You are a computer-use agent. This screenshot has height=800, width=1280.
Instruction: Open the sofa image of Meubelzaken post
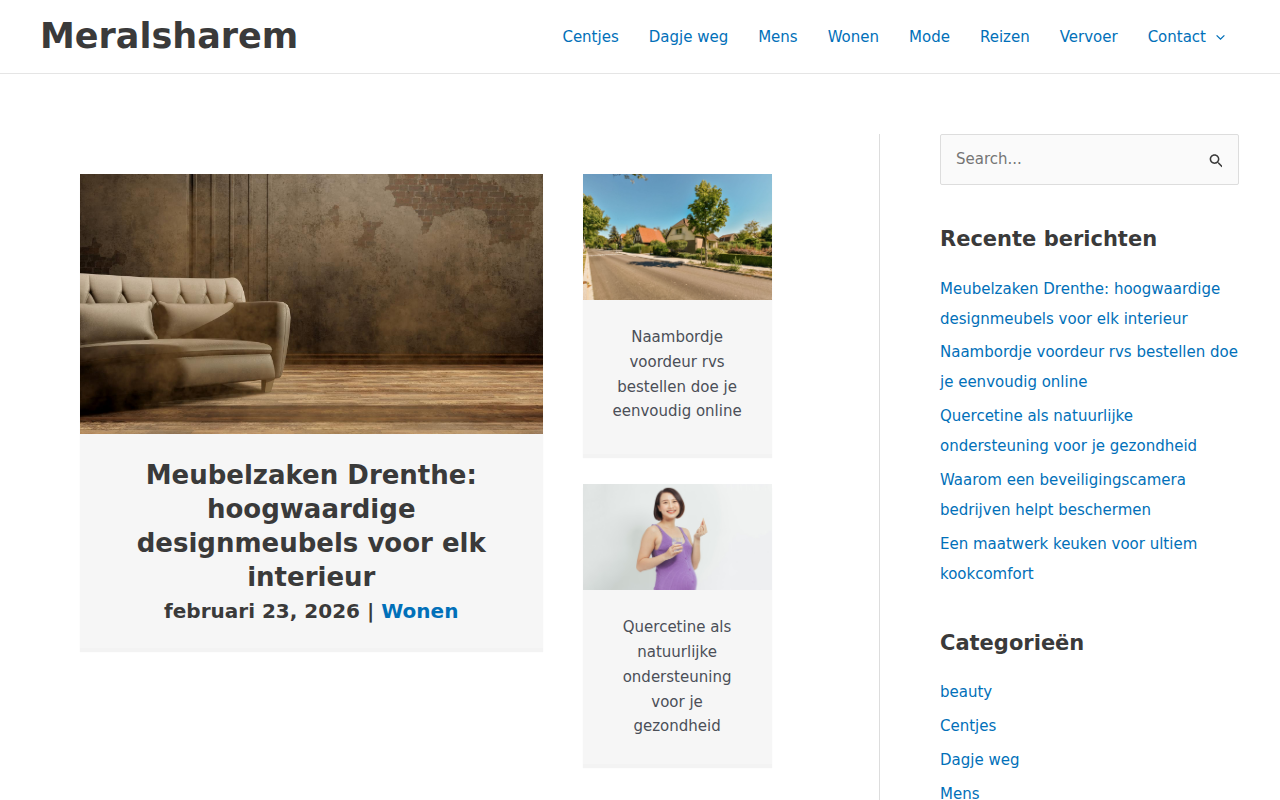click(x=311, y=304)
